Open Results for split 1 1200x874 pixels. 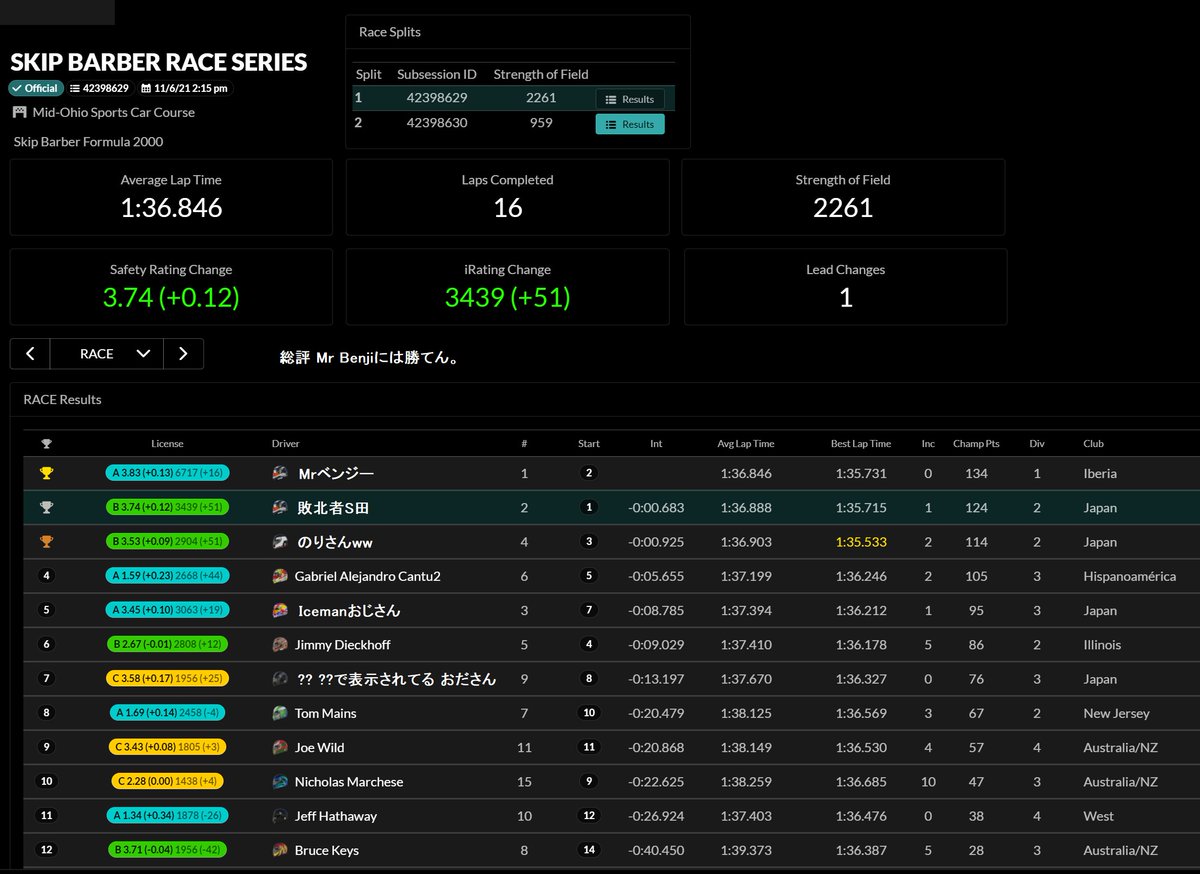(x=630, y=99)
